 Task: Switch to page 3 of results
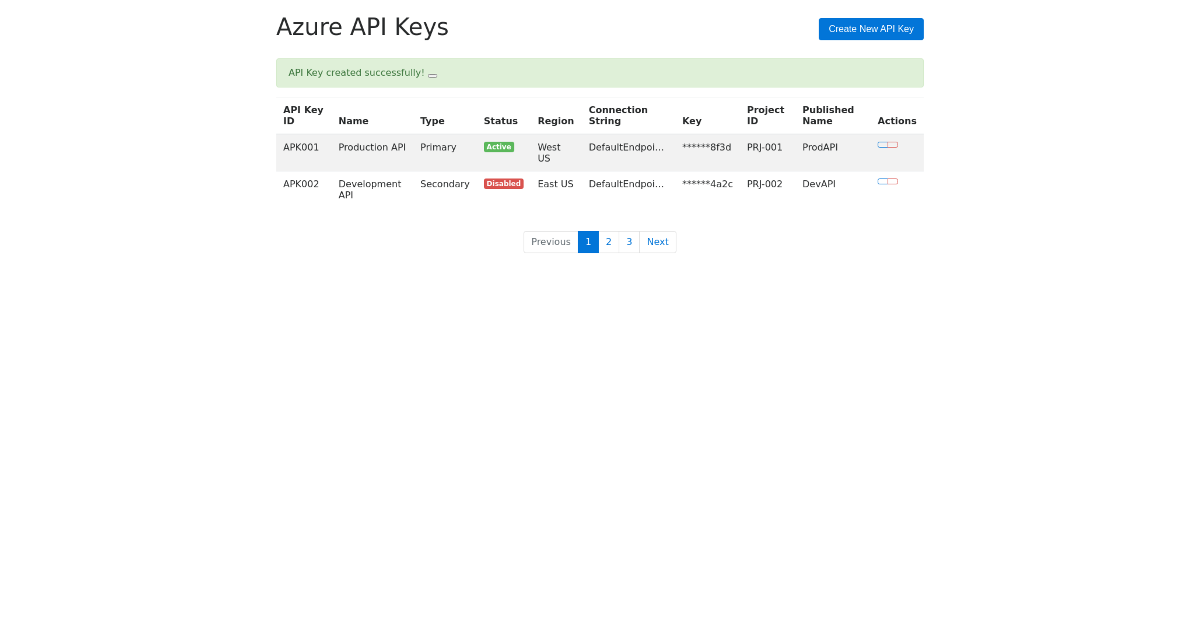click(628, 242)
